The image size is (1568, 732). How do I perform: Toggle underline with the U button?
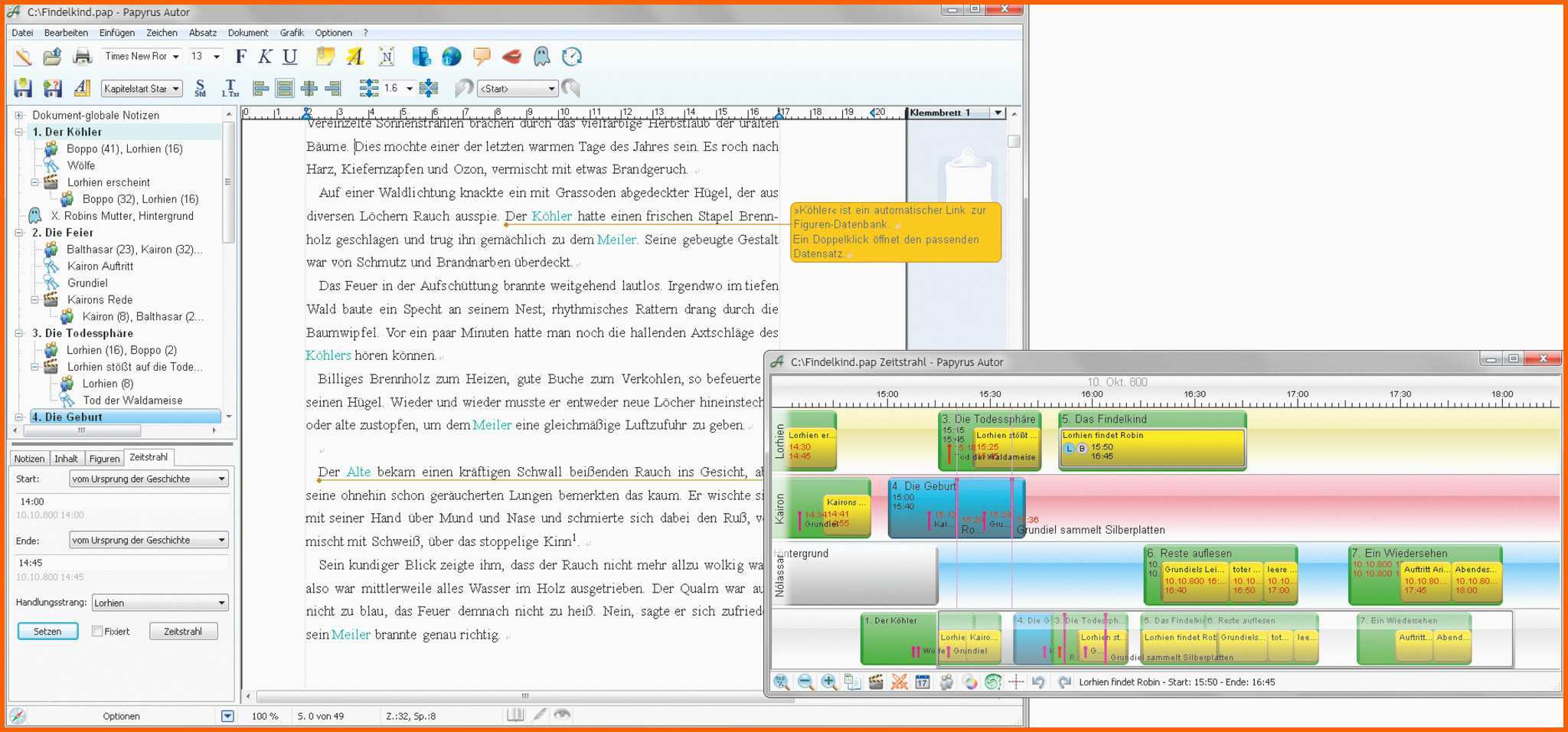[x=289, y=56]
